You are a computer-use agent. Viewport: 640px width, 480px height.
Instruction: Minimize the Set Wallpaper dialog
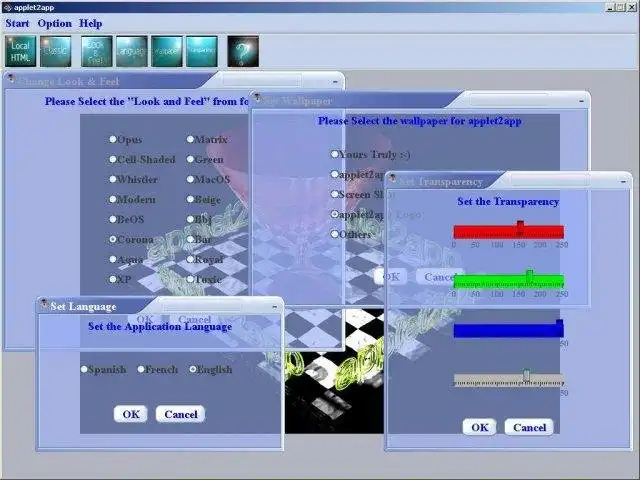582,100
